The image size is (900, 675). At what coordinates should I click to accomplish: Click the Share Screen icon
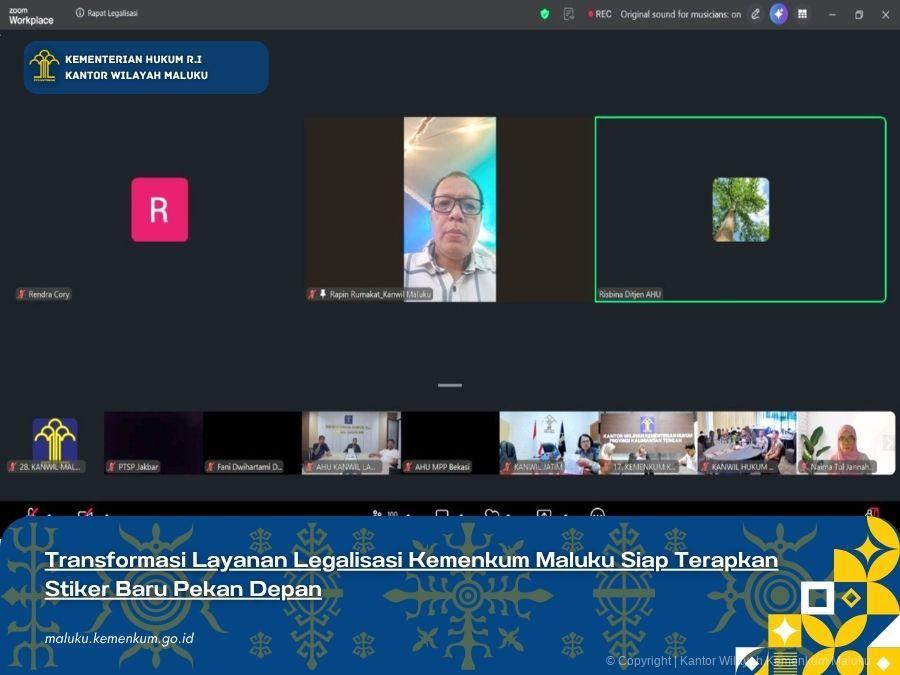pyautogui.click(x=544, y=512)
